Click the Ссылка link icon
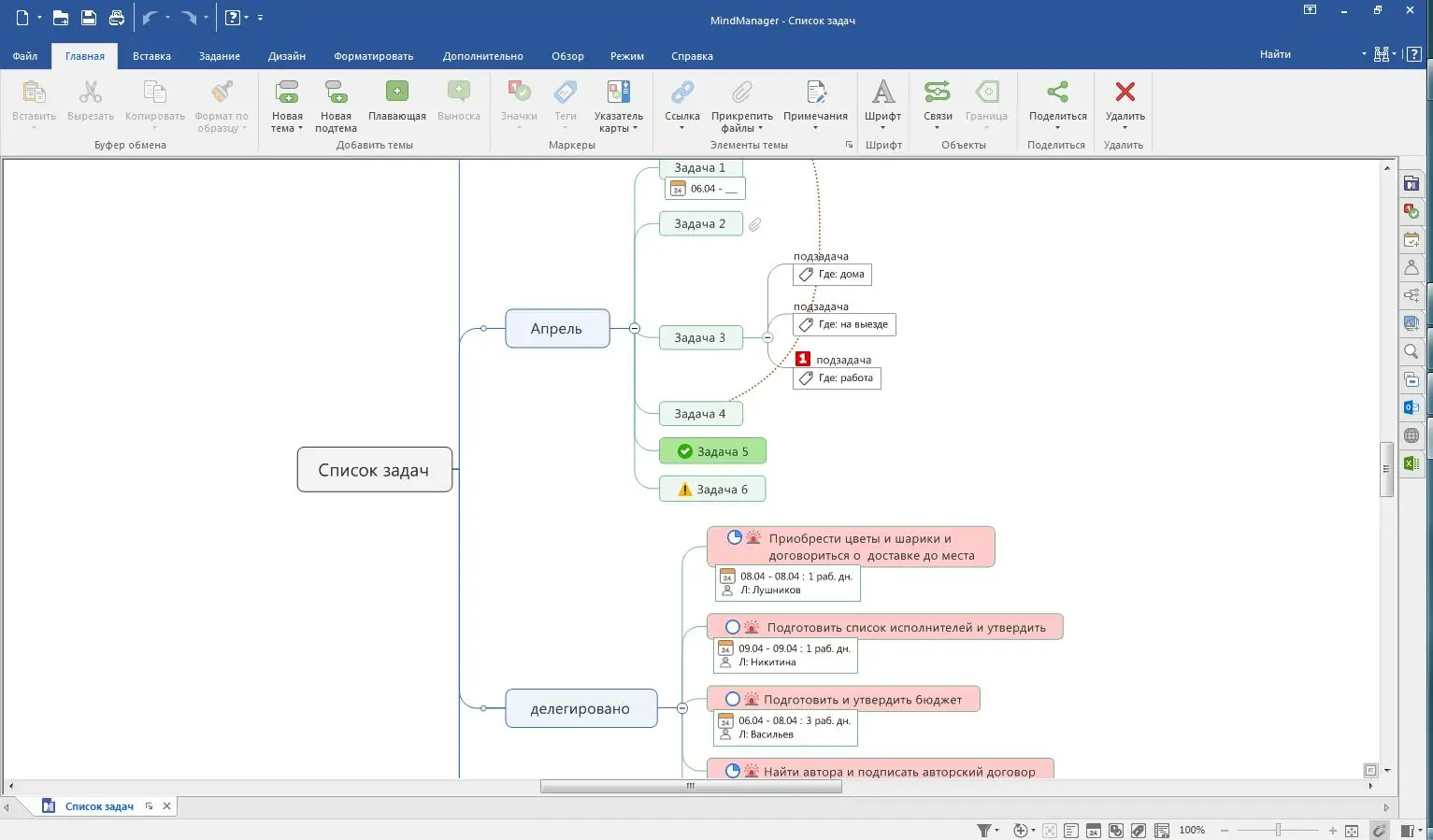Viewport: 1433px width, 840px height. (x=682, y=92)
